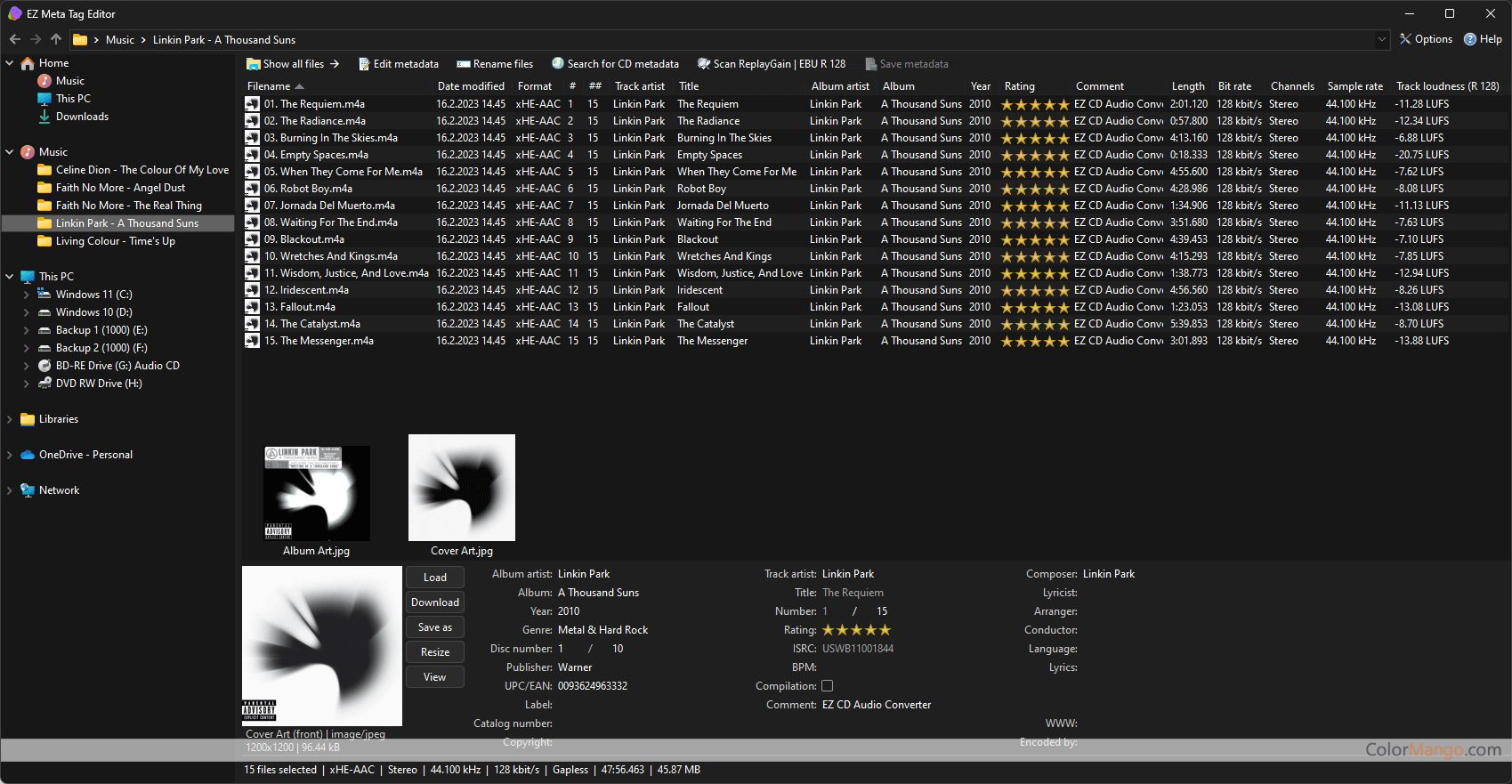The image size is (1512, 784).
Task: Select file 03. Burning In The Skies.m4a
Action: pyautogui.click(x=331, y=138)
